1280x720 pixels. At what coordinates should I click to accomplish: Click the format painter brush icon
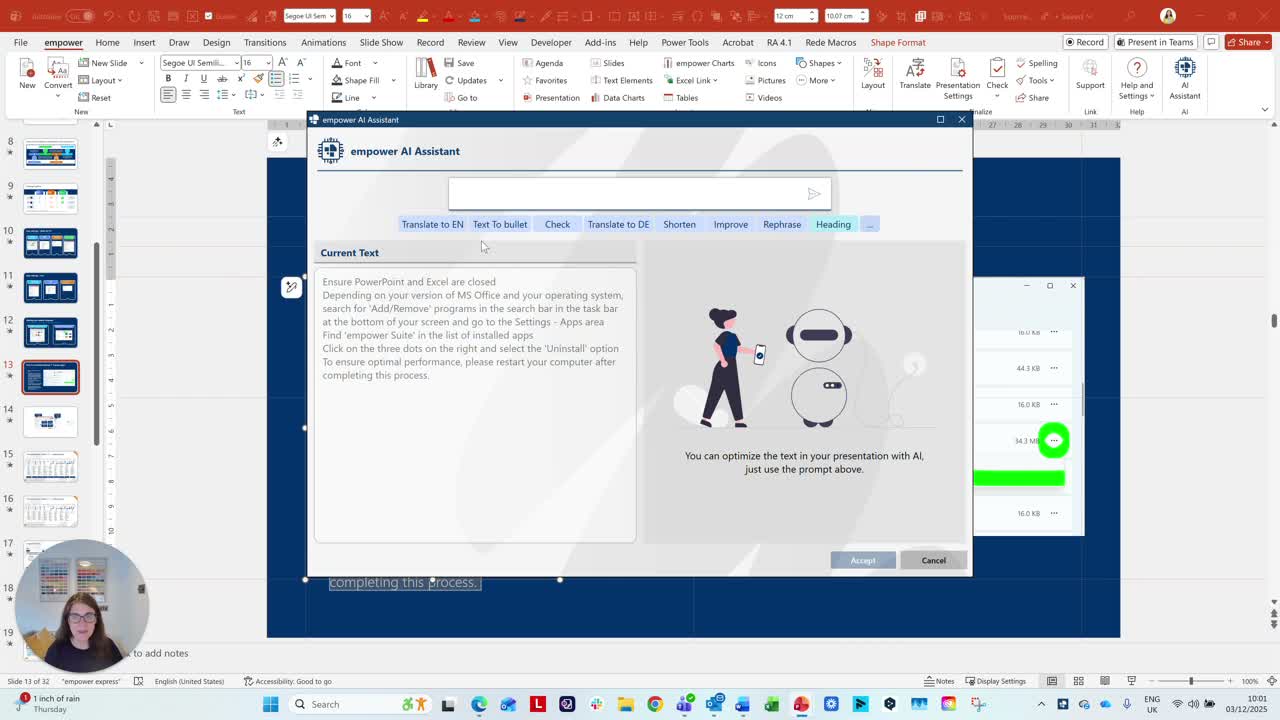tap(259, 79)
